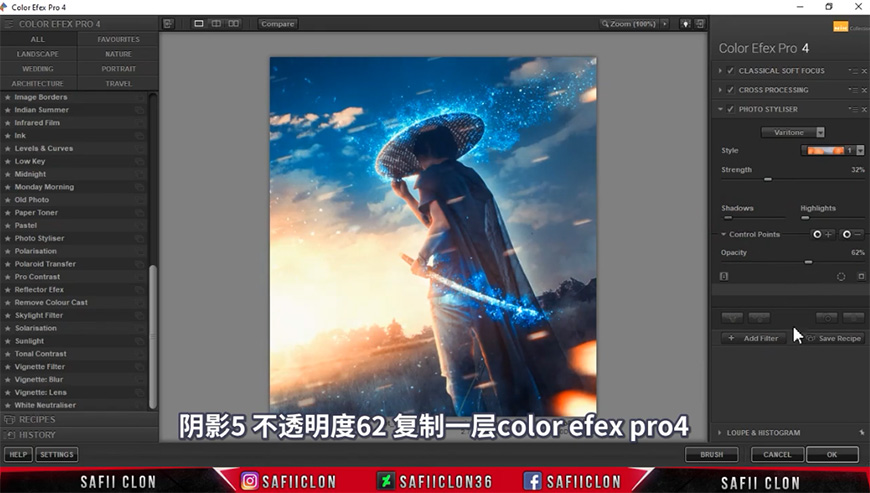This screenshot has height=493, width=870.
Task: Favourite the Image Borders filter star
Action: [x=8, y=97]
